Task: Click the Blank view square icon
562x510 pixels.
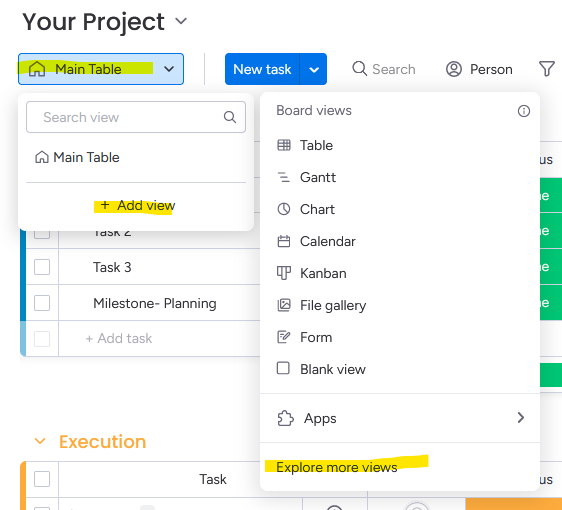Action: (x=283, y=368)
